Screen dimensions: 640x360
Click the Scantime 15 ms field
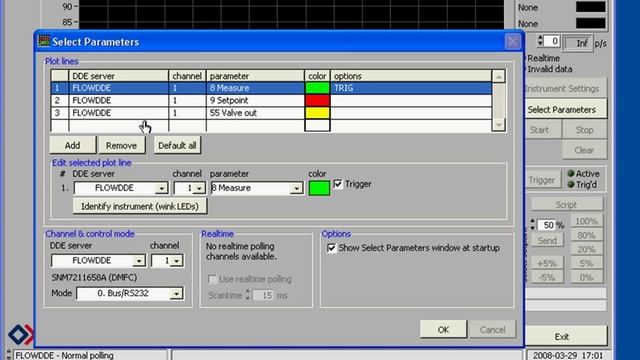point(264,295)
